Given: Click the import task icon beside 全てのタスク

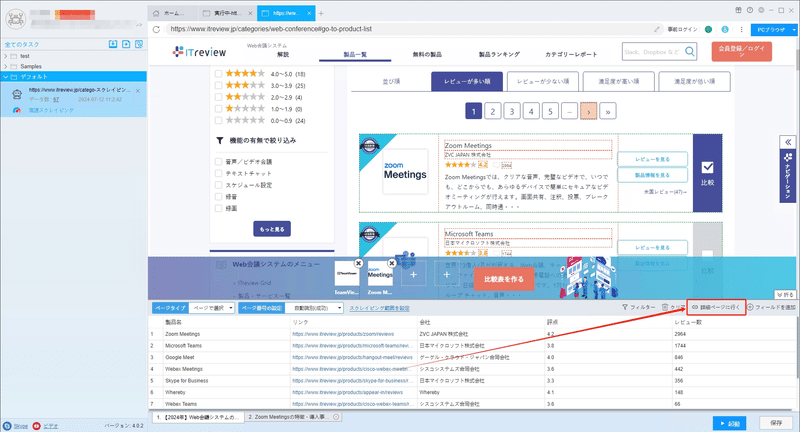Looking at the screenshot, I should tap(113, 44).
